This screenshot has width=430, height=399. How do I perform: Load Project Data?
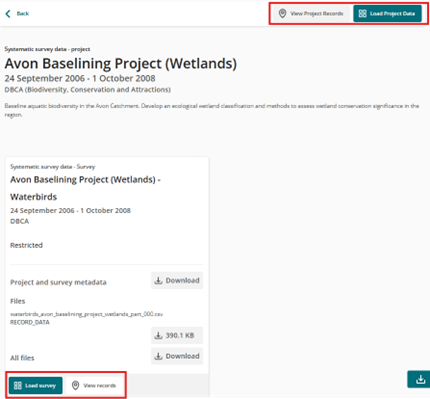pos(387,13)
